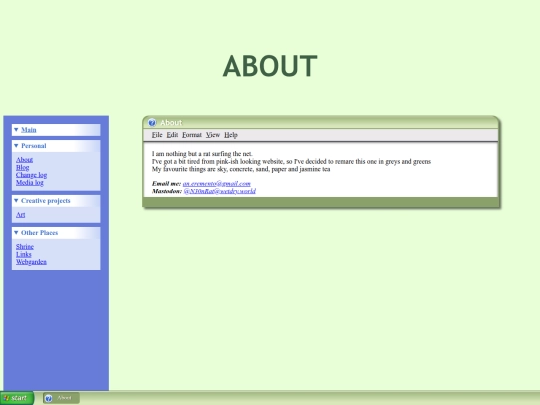Click the large ABOUT page heading
The height and width of the screenshot is (405, 540).
pos(270,66)
